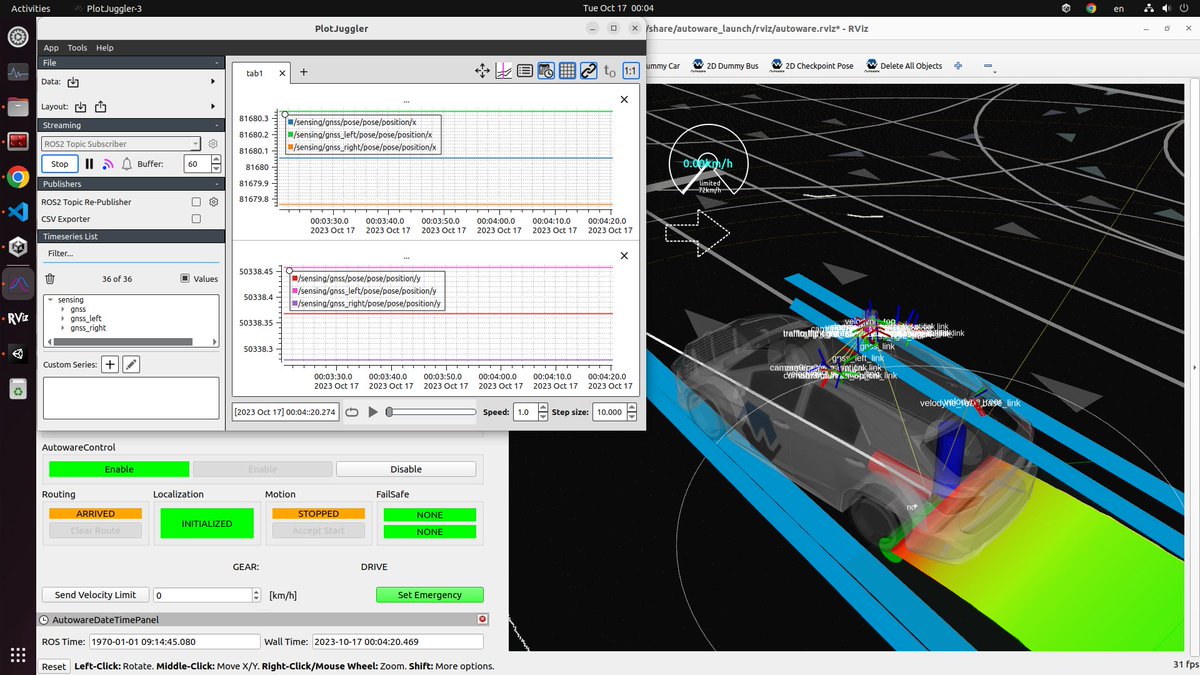This screenshot has height=675, width=1200.
Task: Click the Set Emergency button
Action: 430,595
